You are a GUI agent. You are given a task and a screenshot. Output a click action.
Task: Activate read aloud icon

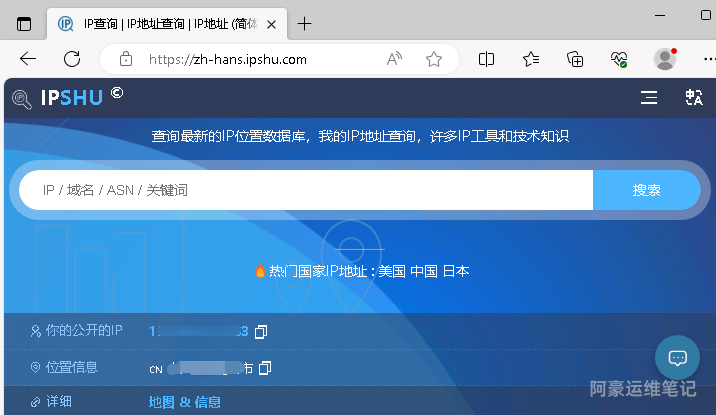tap(394, 59)
